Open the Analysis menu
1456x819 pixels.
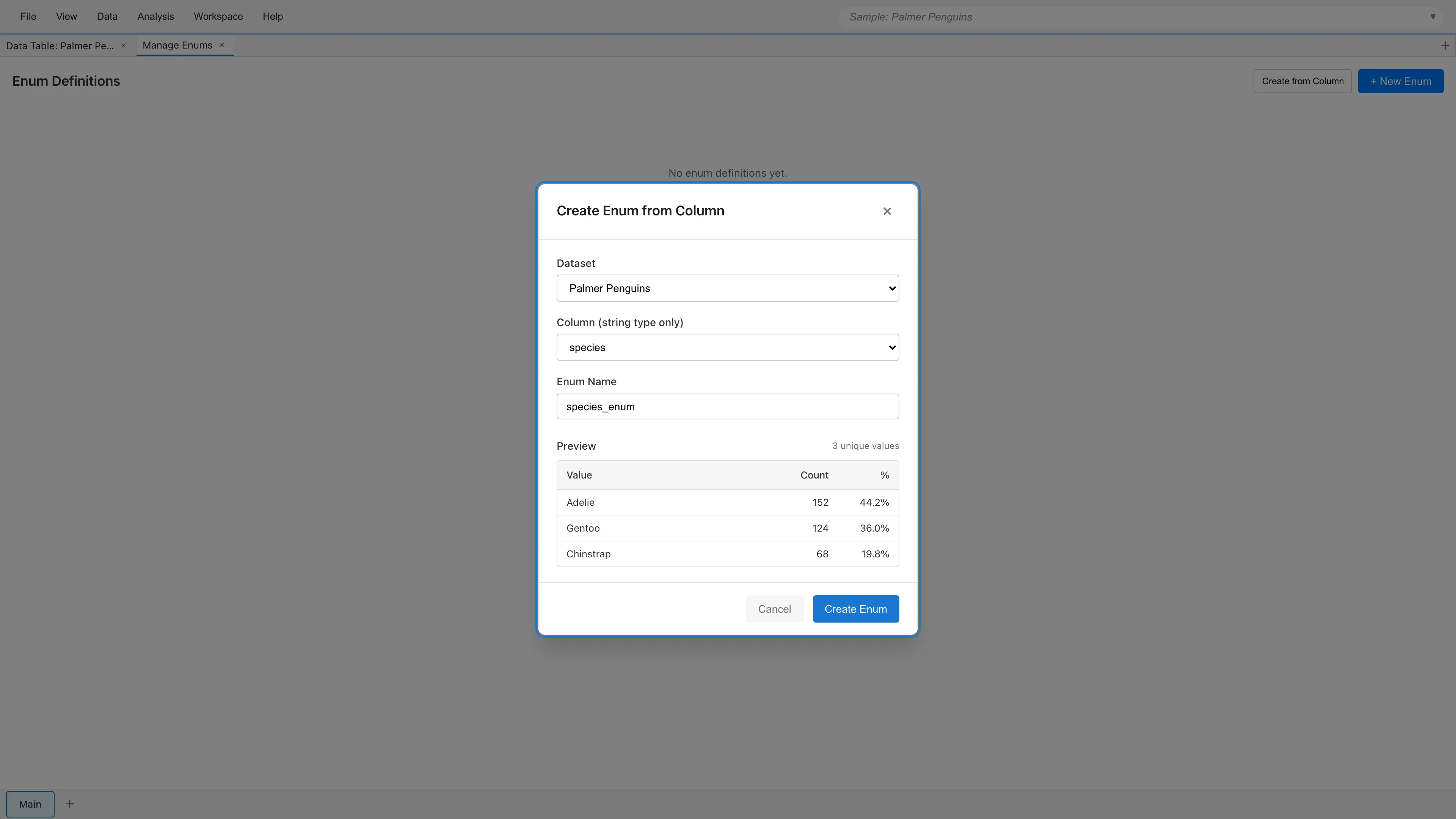(x=155, y=16)
